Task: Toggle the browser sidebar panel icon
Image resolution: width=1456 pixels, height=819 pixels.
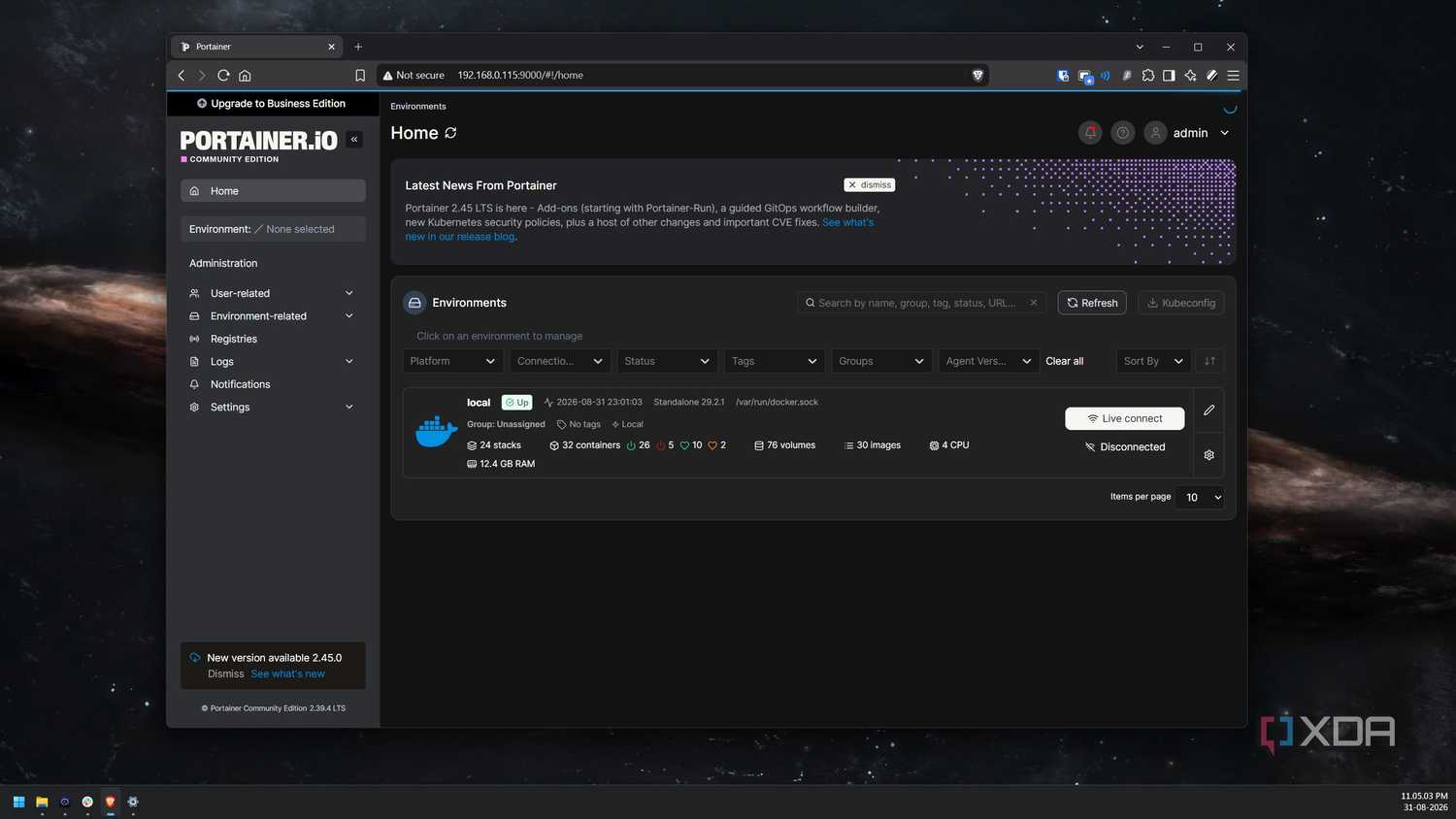Action: (x=1169, y=75)
